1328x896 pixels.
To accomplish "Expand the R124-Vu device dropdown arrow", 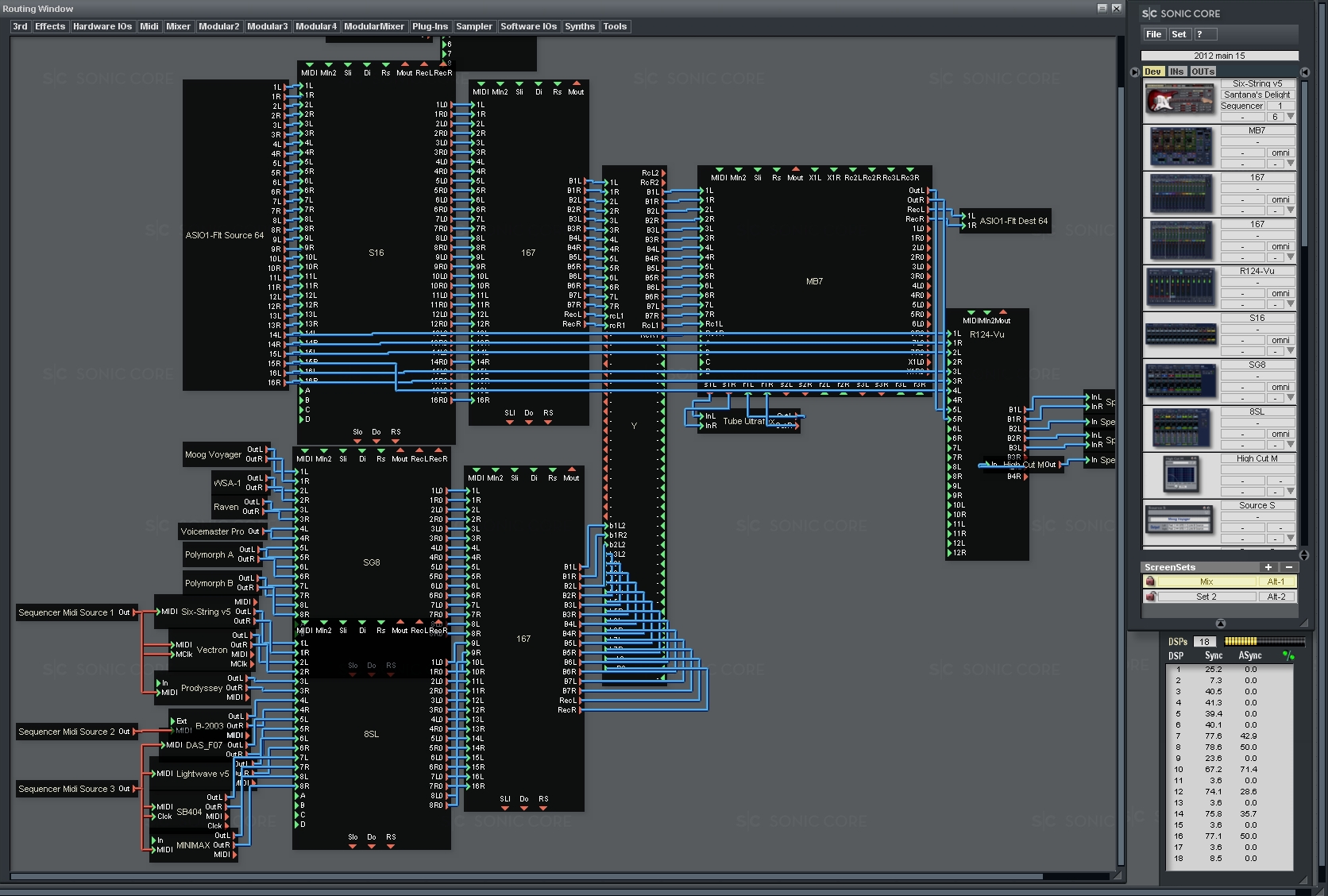I will [1291, 304].
